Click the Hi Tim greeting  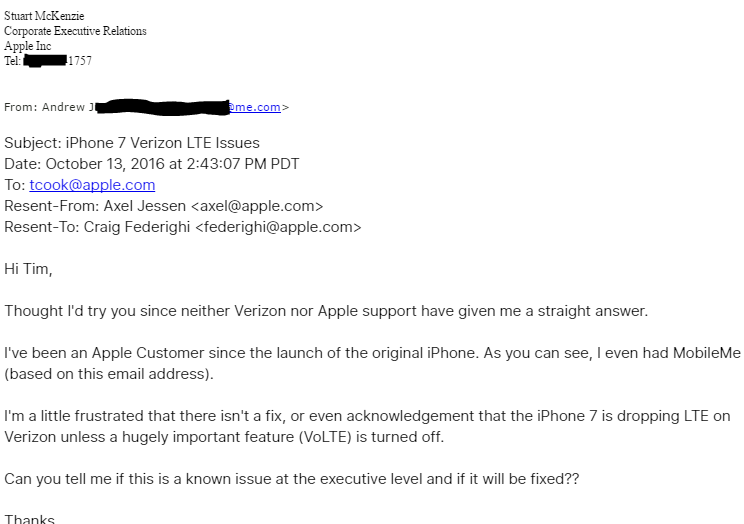(27, 269)
